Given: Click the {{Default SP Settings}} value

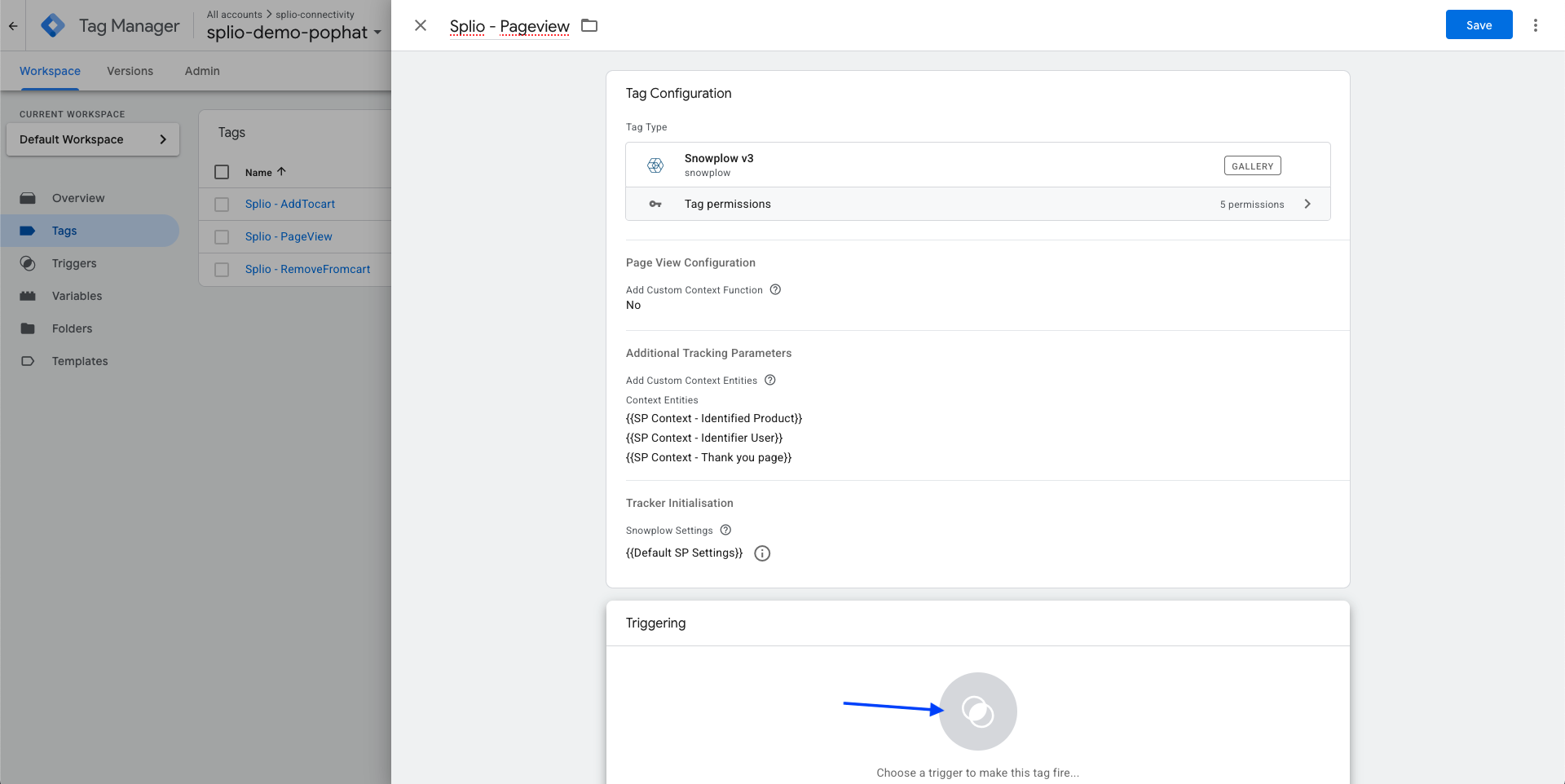Looking at the screenshot, I should click(x=685, y=553).
